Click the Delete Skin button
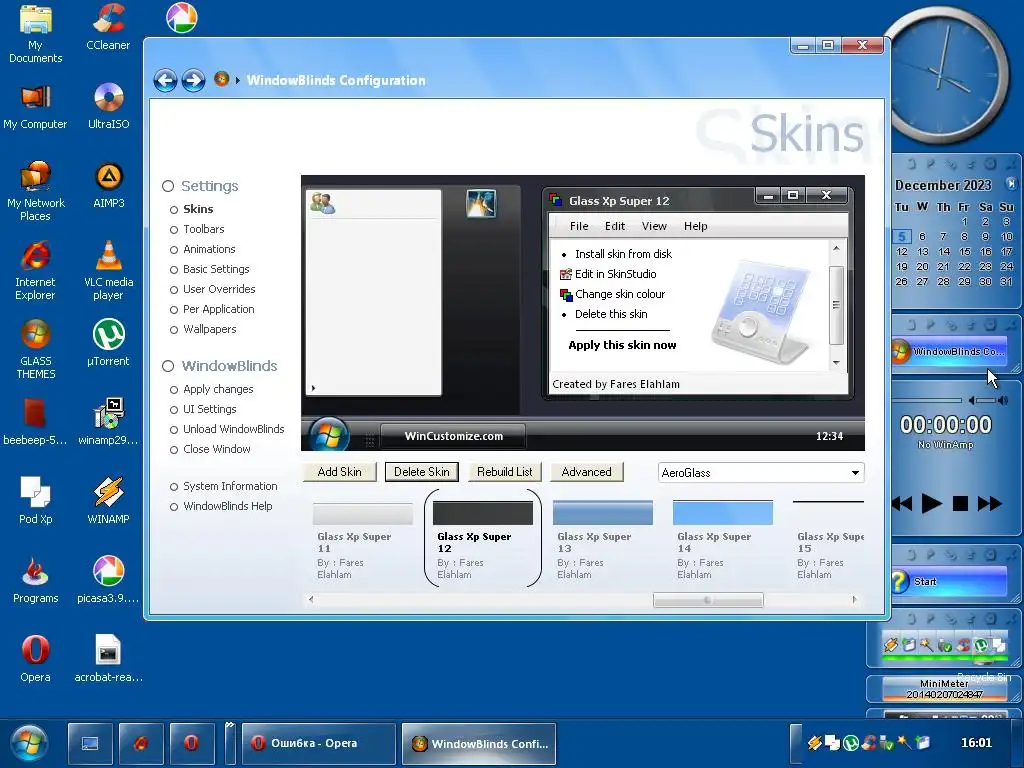 [422, 472]
